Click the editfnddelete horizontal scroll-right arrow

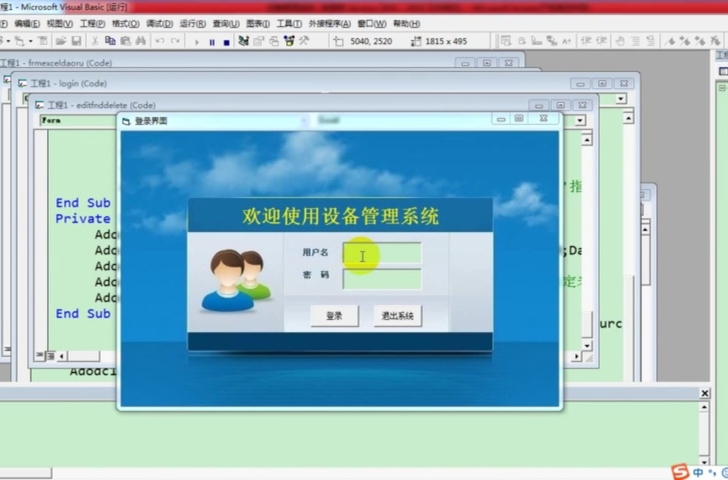click(x=576, y=357)
